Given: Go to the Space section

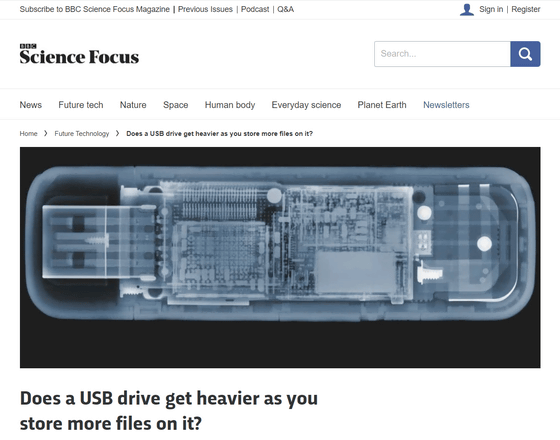Looking at the screenshot, I should 176,105.
